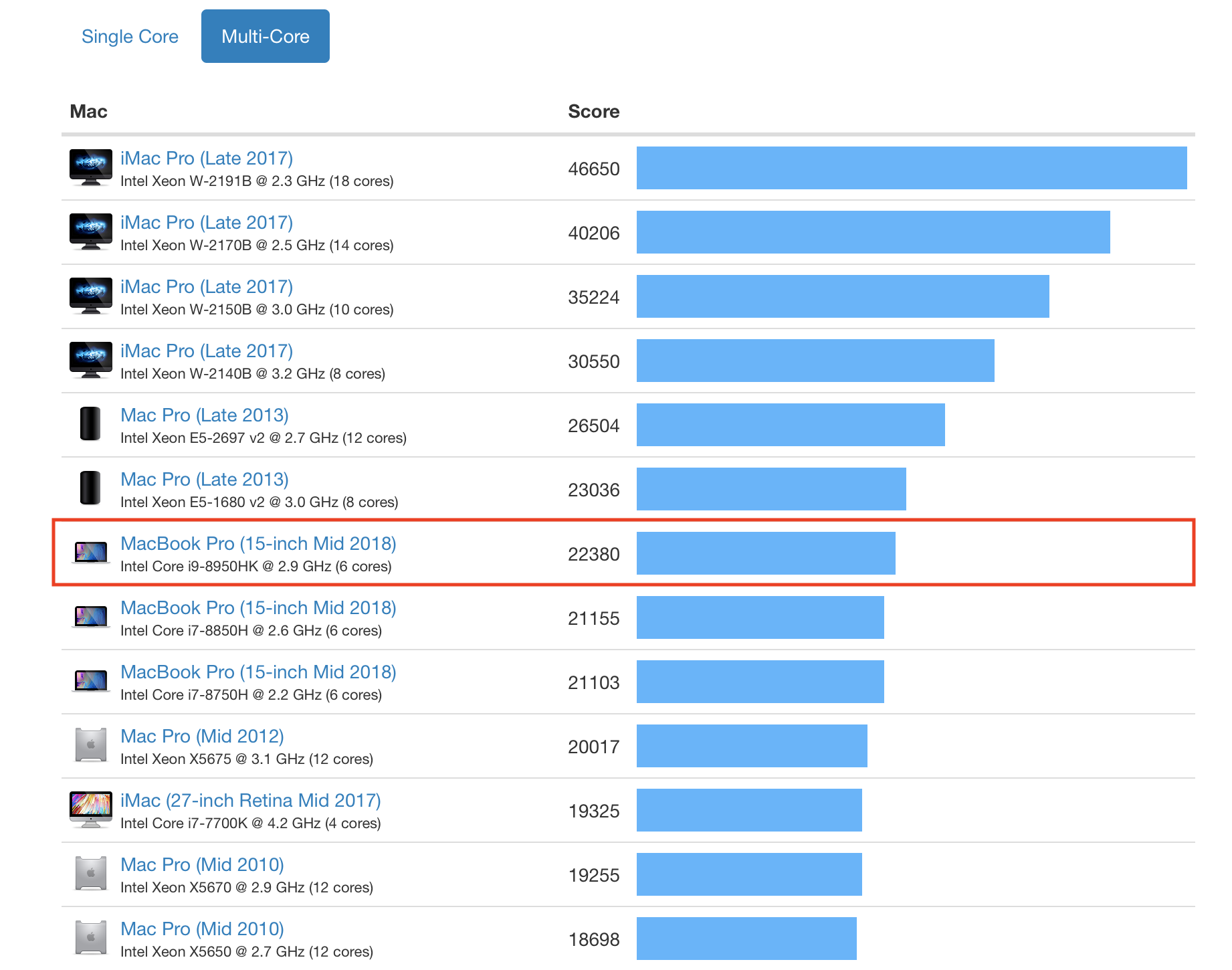Screen dimensions: 1232x970
Task: Open MacBook Pro link with i7-8850H
Action: pos(258,607)
